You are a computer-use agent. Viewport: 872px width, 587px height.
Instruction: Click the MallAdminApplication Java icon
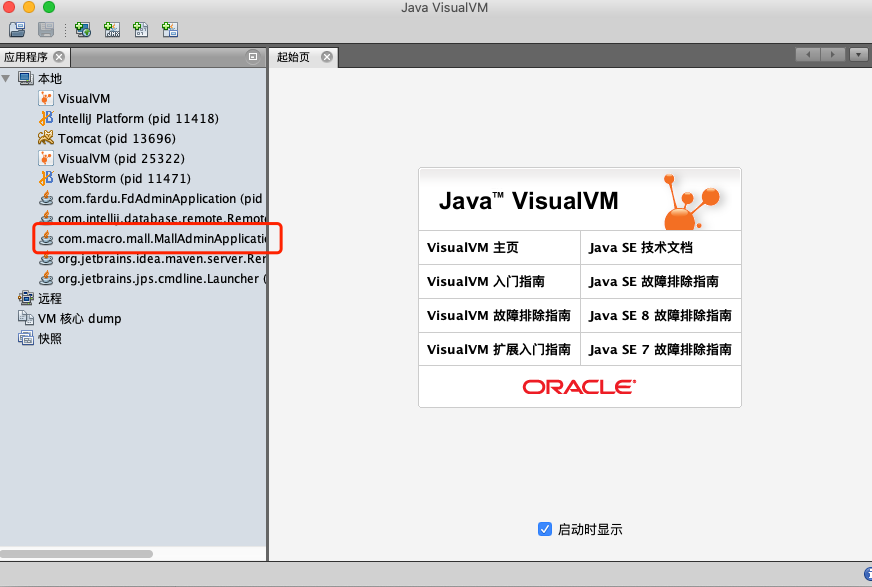click(x=46, y=238)
